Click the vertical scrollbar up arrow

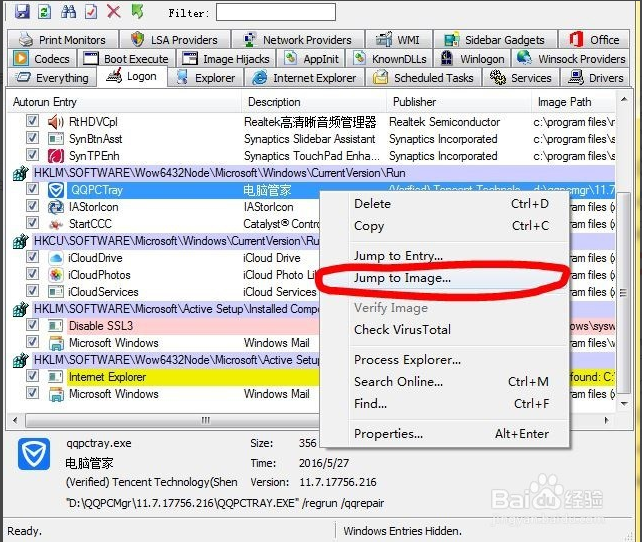point(624,99)
